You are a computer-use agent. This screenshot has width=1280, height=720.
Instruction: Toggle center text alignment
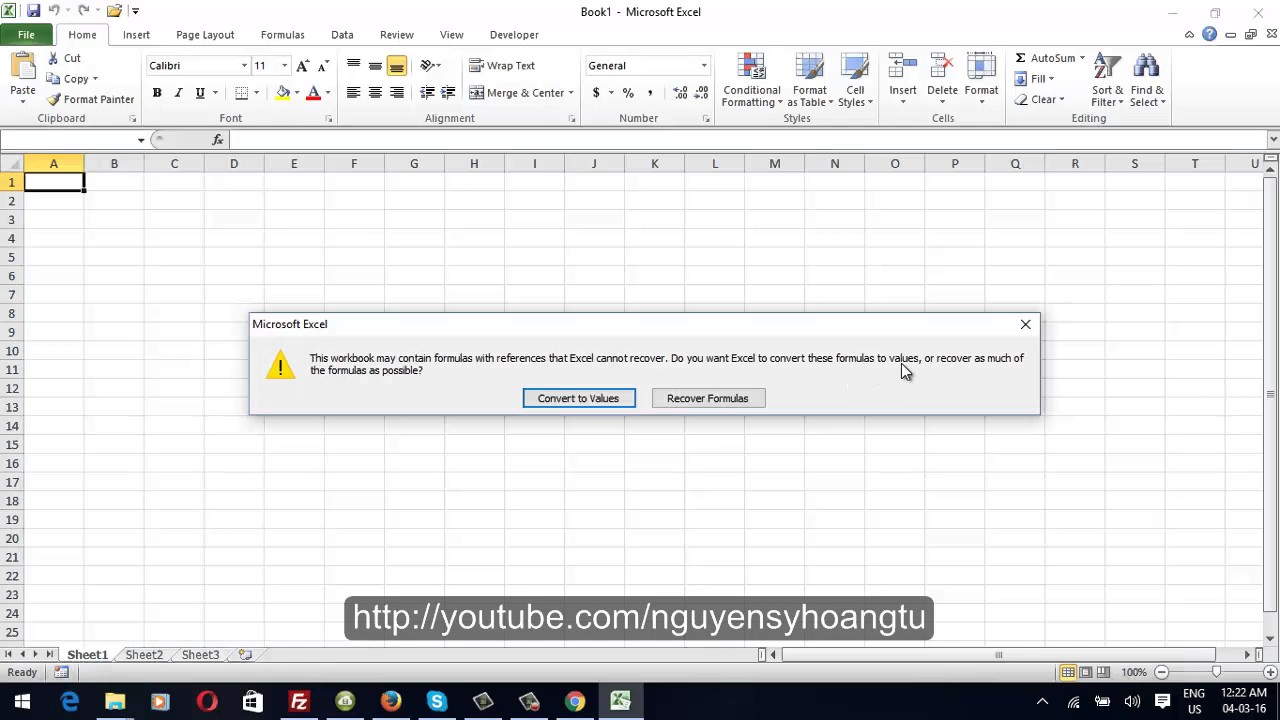pyautogui.click(x=375, y=93)
